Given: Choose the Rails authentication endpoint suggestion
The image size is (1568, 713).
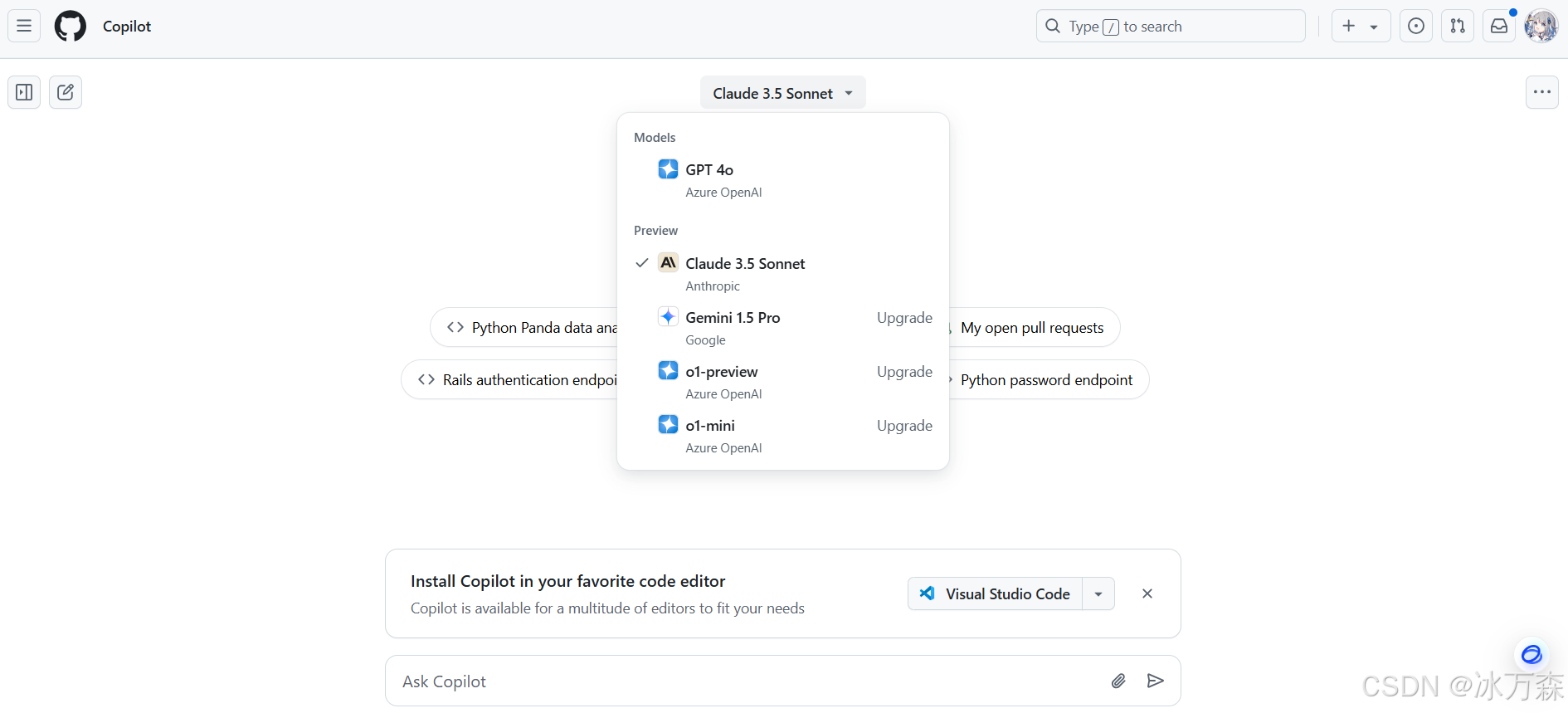Looking at the screenshot, I should tap(509, 380).
